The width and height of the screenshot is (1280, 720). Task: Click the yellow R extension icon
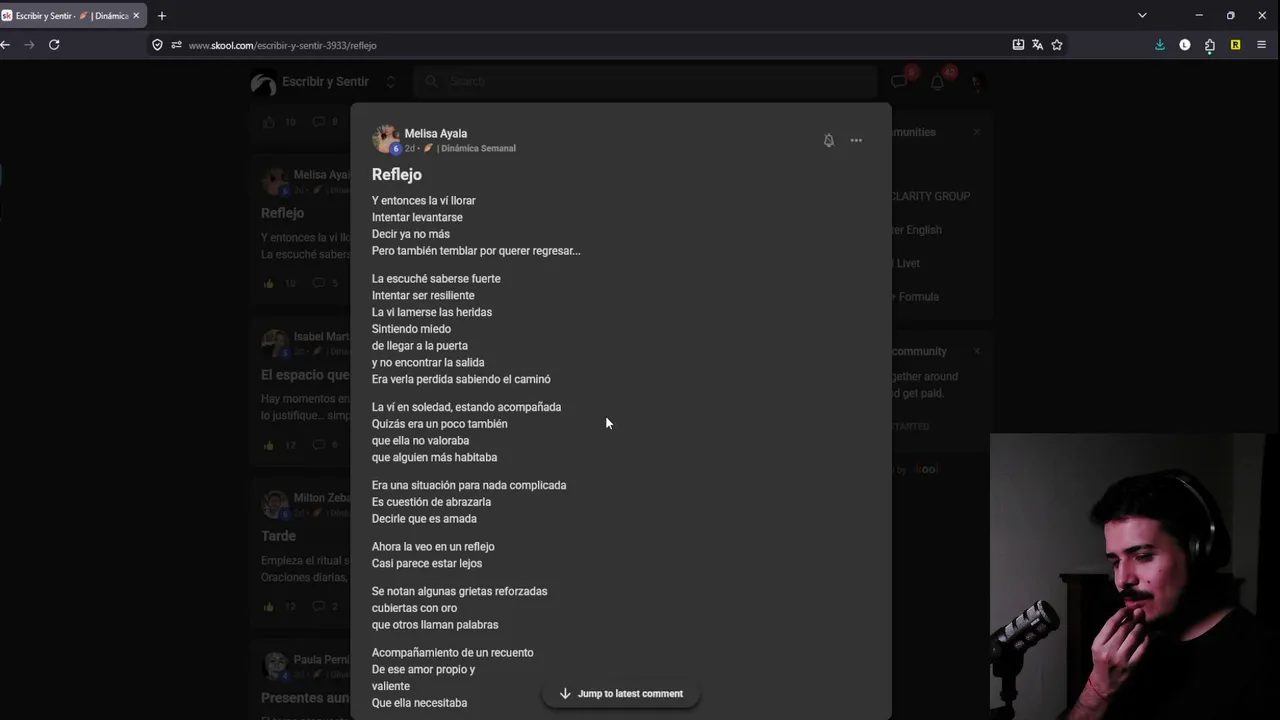(x=1235, y=45)
